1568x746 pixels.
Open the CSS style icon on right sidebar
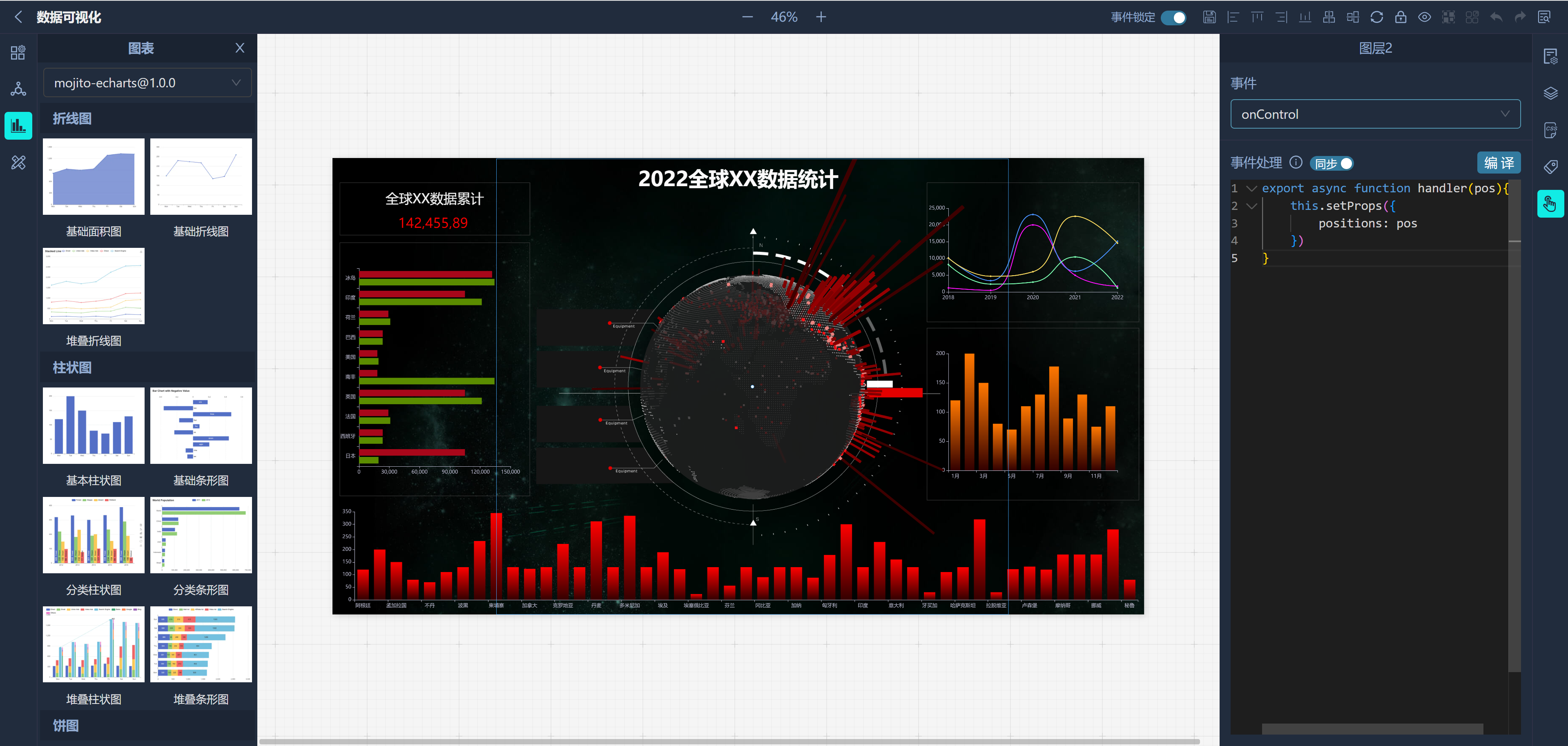pos(1550,129)
